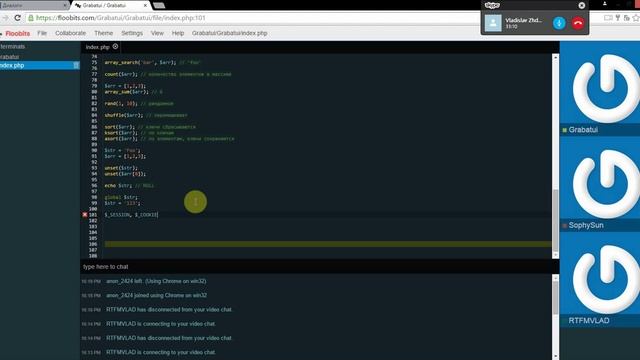The image size is (640, 360).
Task: Select terminals in the sidebar
Action: [13, 47]
